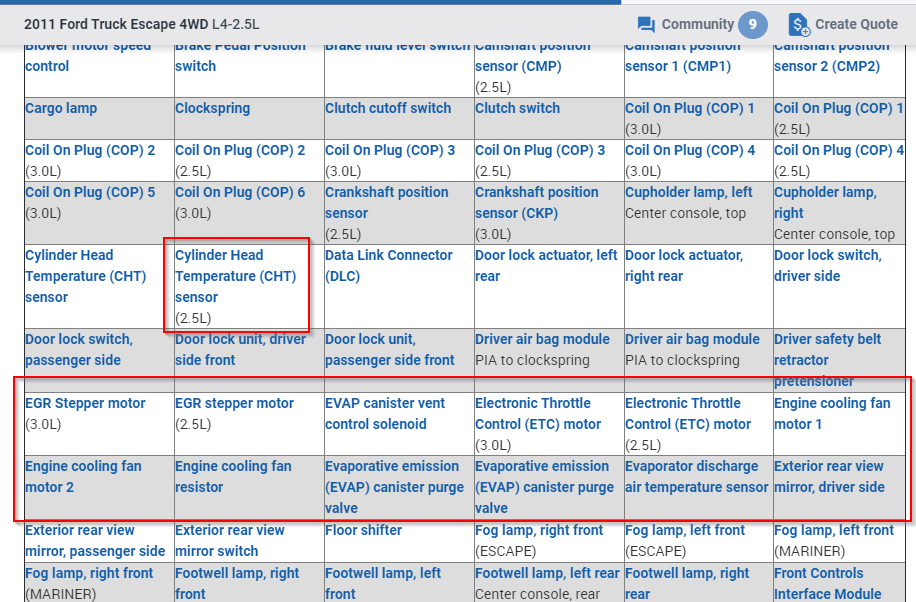
Task: Open Coil On Plug (COP) 4 3.0L
Action: point(690,150)
